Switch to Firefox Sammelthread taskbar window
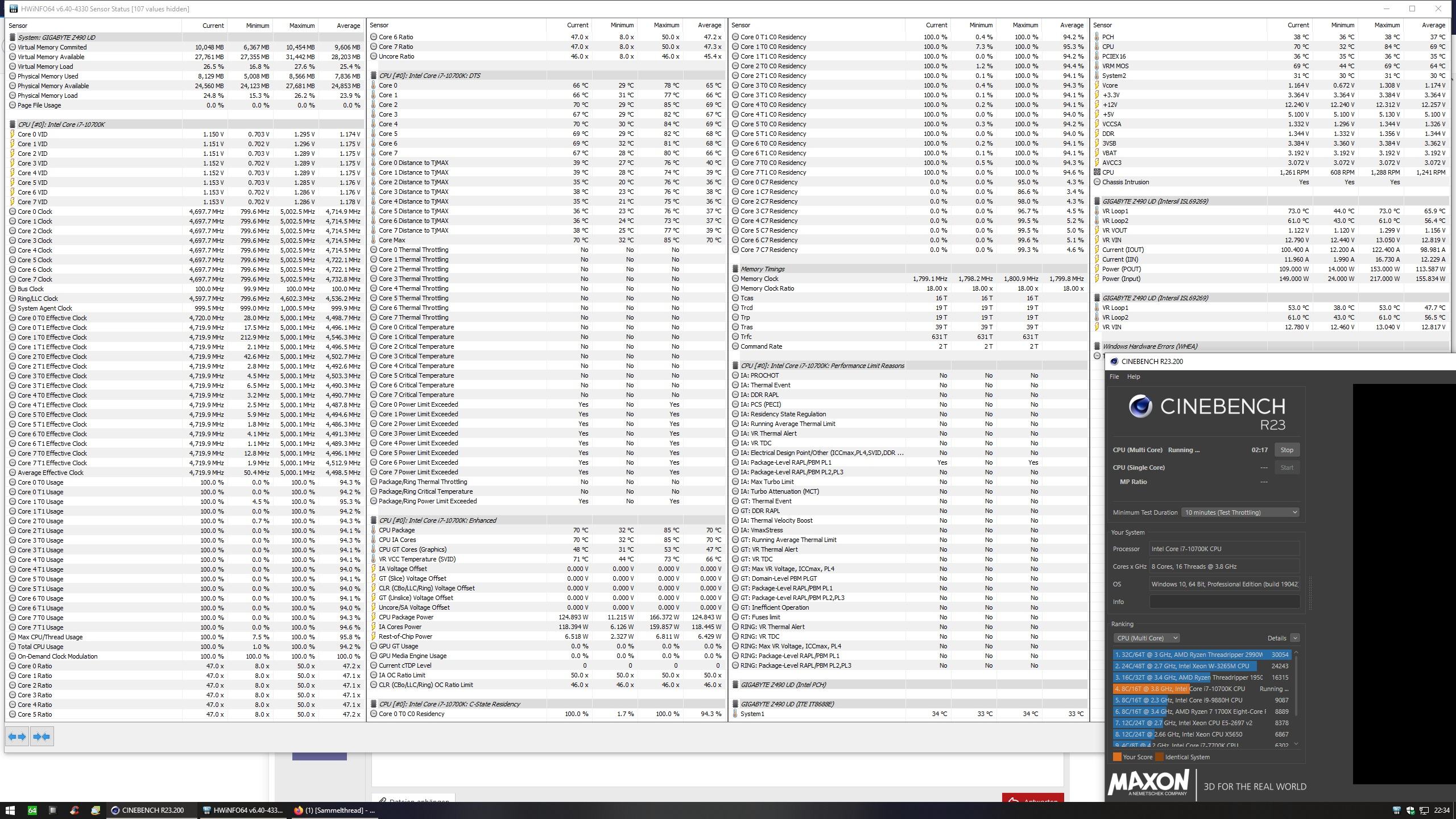 click(x=334, y=810)
